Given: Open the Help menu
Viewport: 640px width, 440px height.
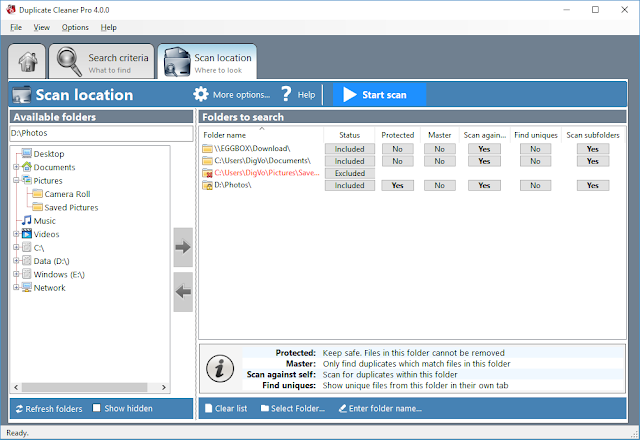Looking at the screenshot, I should click(x=109, y=27).
